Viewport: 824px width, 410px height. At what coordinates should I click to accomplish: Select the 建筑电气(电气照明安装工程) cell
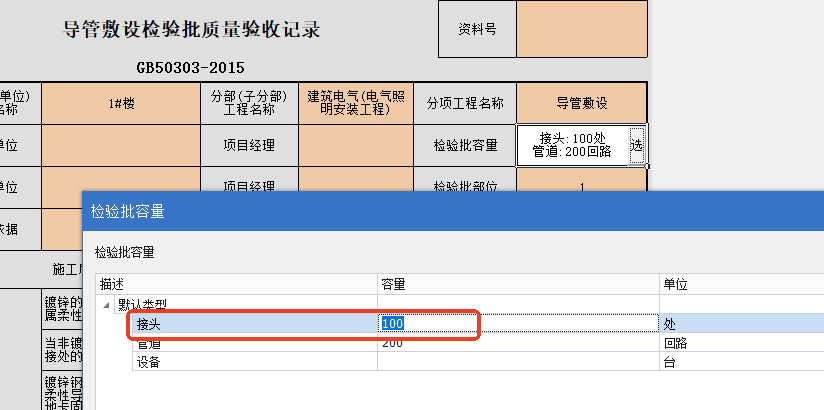356,103
